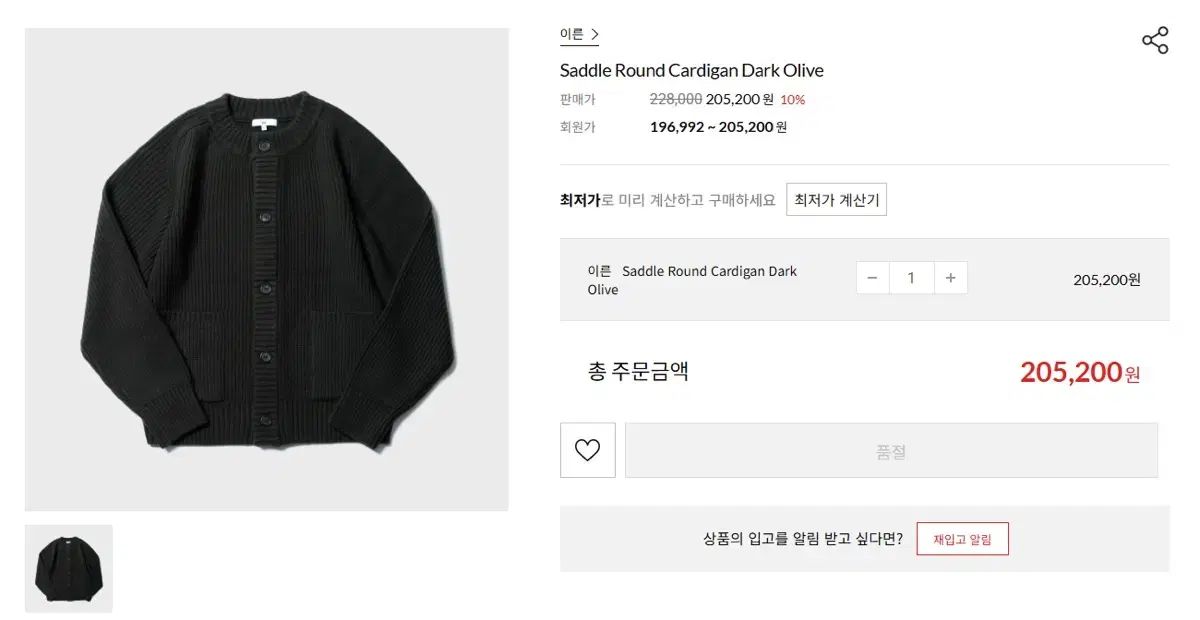The width and height of the screenshot is (1200, 620).
Task: Click the crossed-out 228,000 original price
Action: click(675, 99)
